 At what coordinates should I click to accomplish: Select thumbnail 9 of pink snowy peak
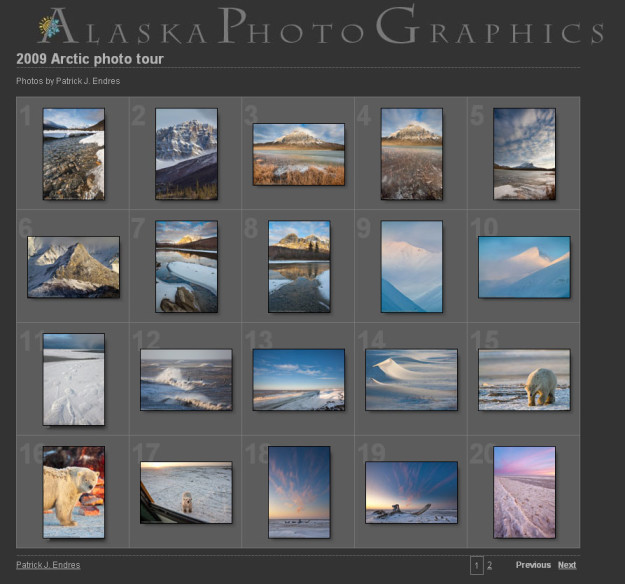point(411,267)
